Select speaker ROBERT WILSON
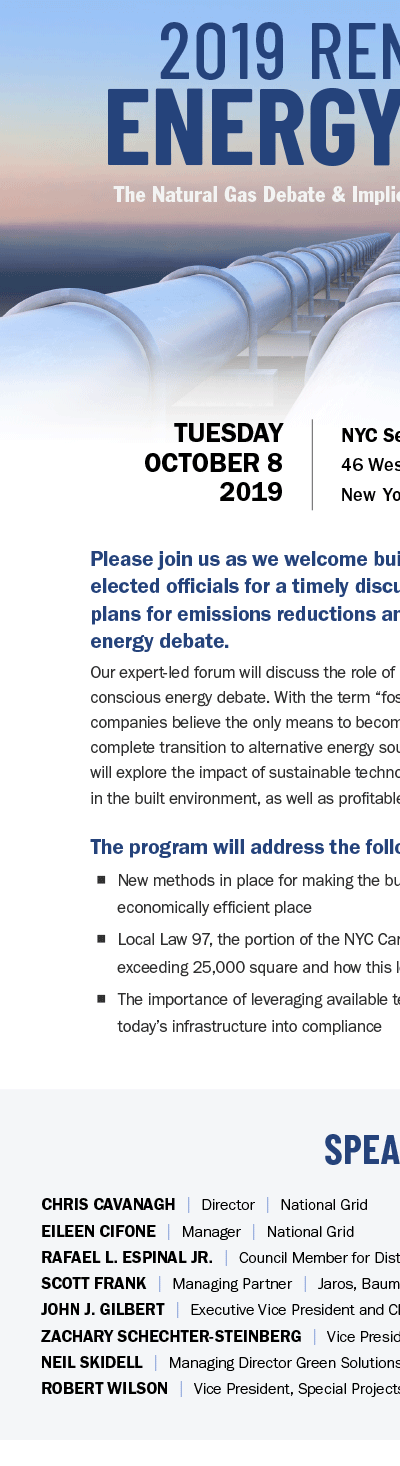Screen dimensions: 400x1466 tap(104, 1388)
